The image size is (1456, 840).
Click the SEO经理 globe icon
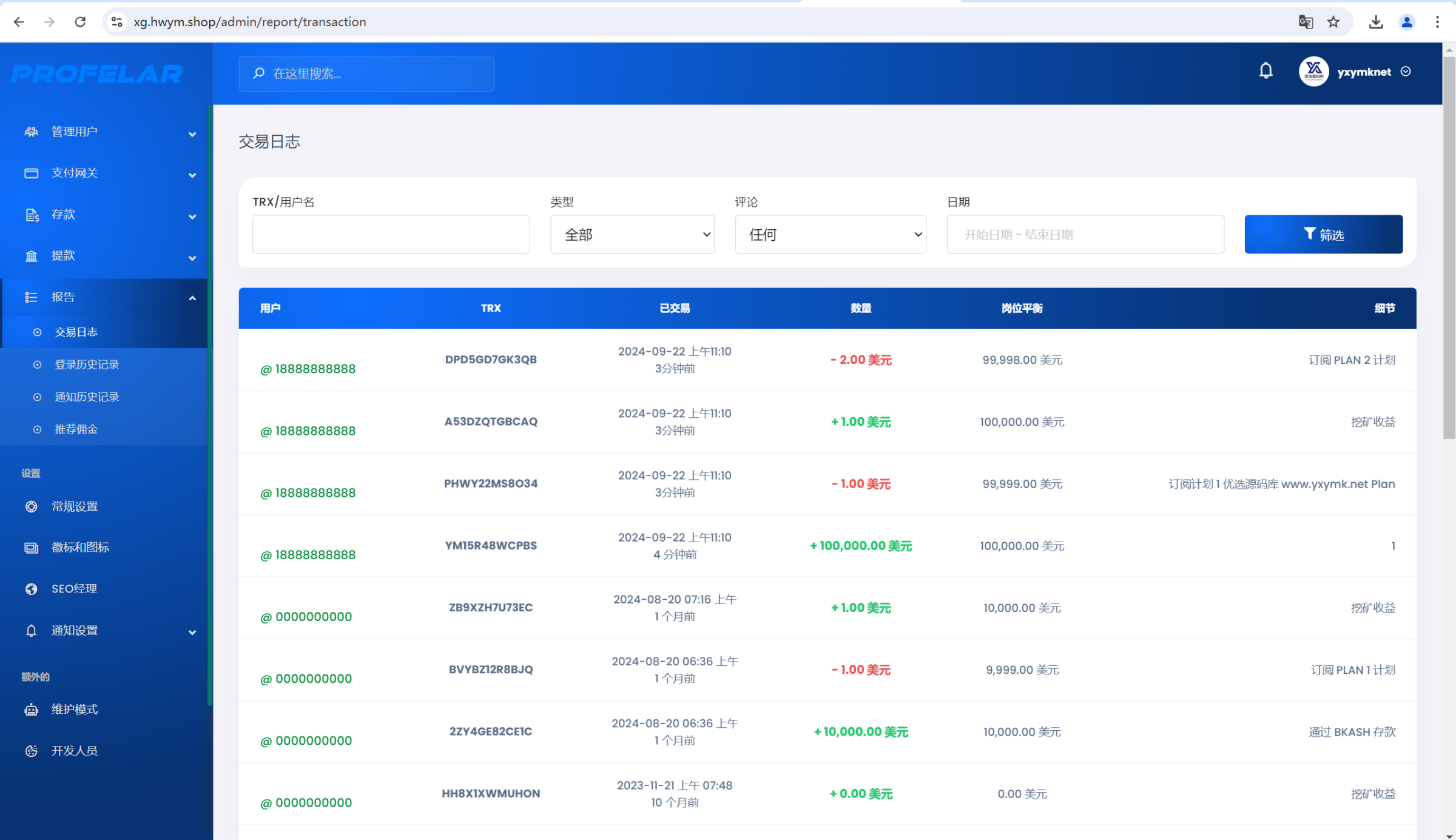click(x=32, y=589)
